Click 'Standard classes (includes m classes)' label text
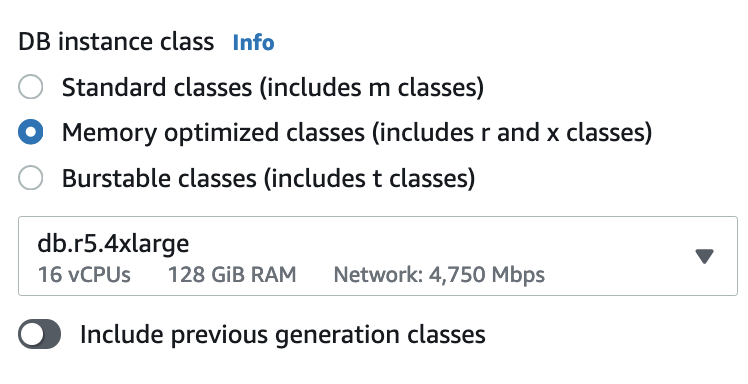Viewport: 748px width, 384px height. click(273, 88)
